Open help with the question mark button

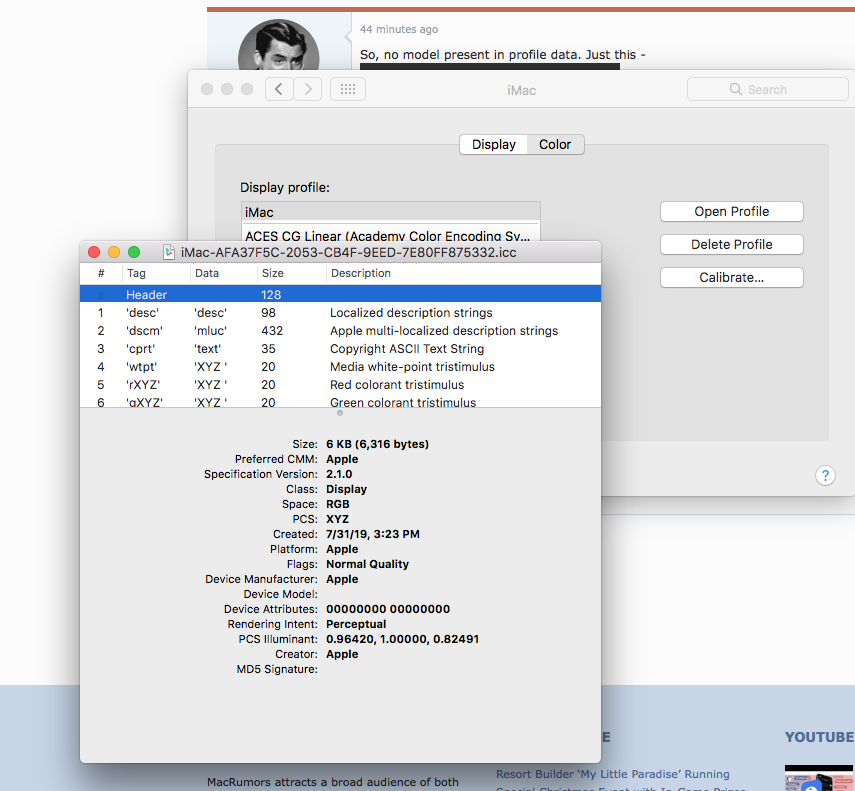(x=825, y=475)
